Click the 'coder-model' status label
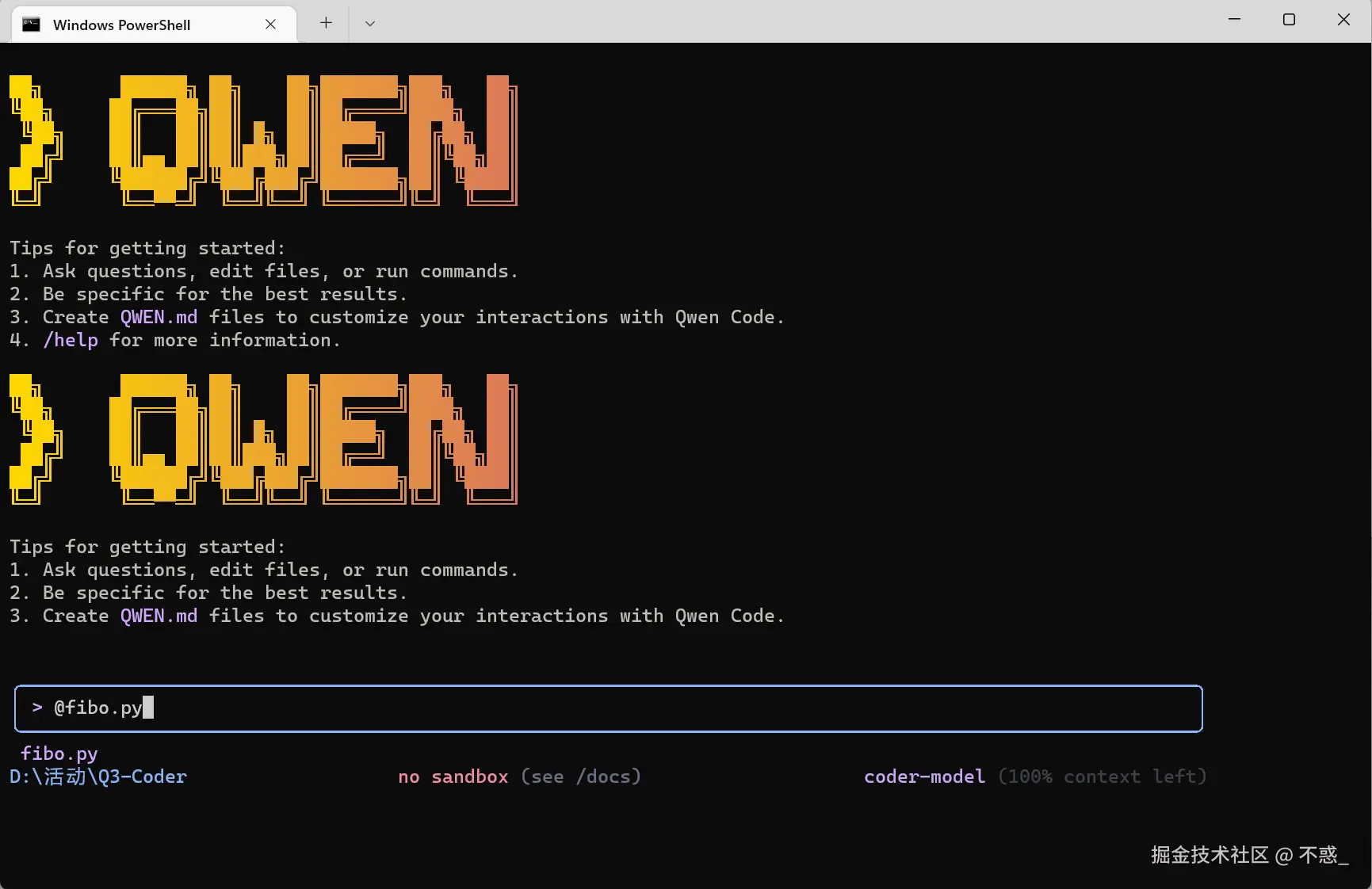1372x889 pixels. [x=925, y=776]
